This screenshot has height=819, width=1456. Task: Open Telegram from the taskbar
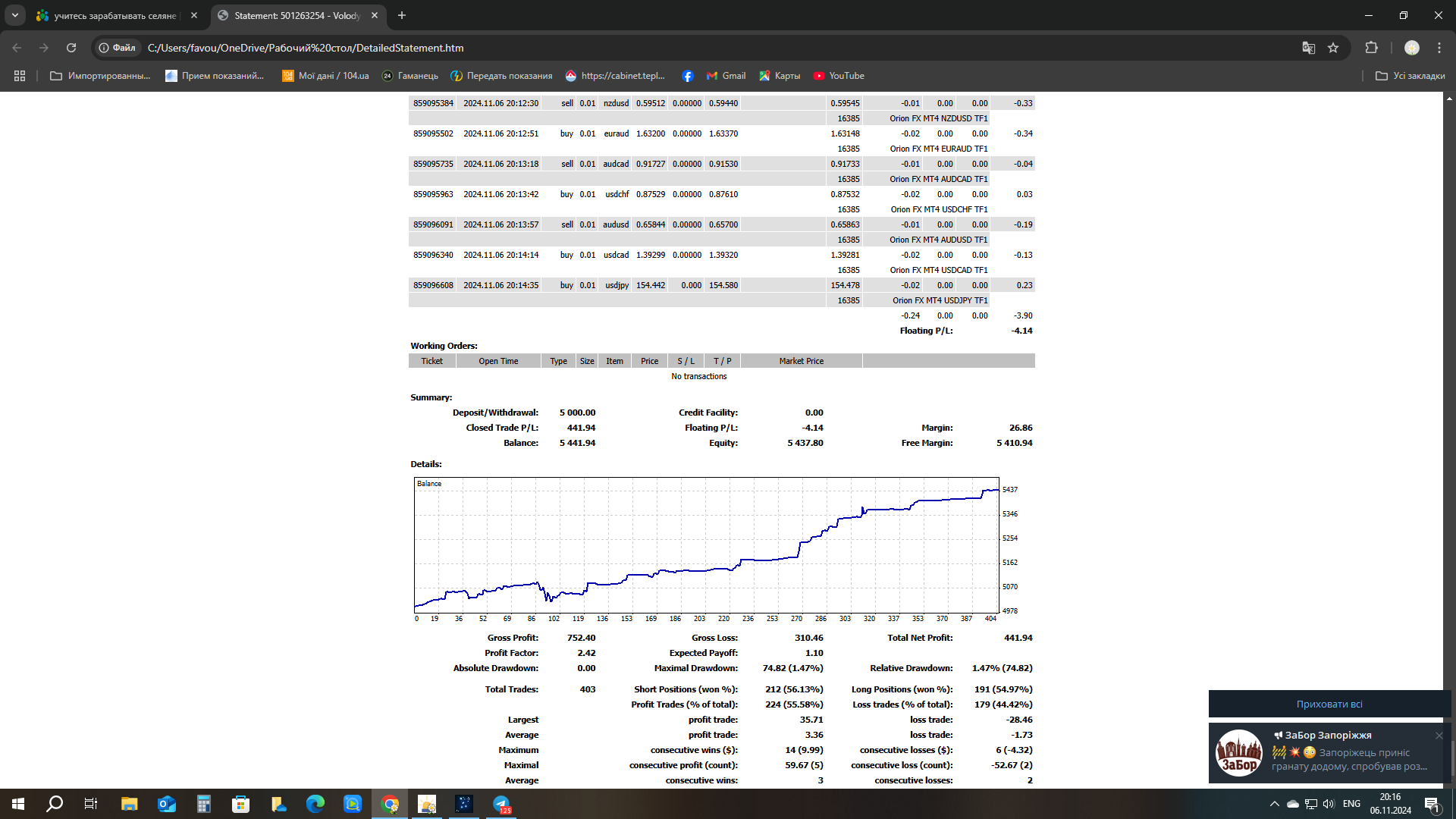tap(501, 804)
